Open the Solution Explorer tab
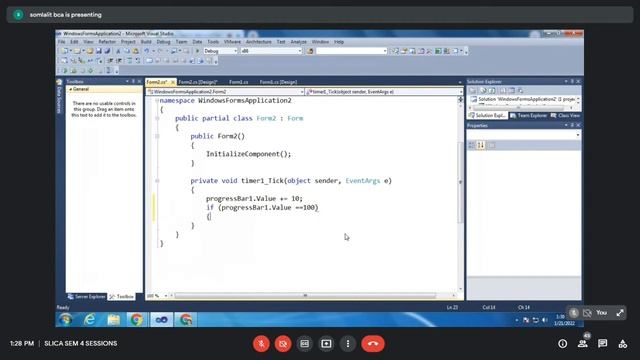 pyautogui.click(x=487, y=116)
